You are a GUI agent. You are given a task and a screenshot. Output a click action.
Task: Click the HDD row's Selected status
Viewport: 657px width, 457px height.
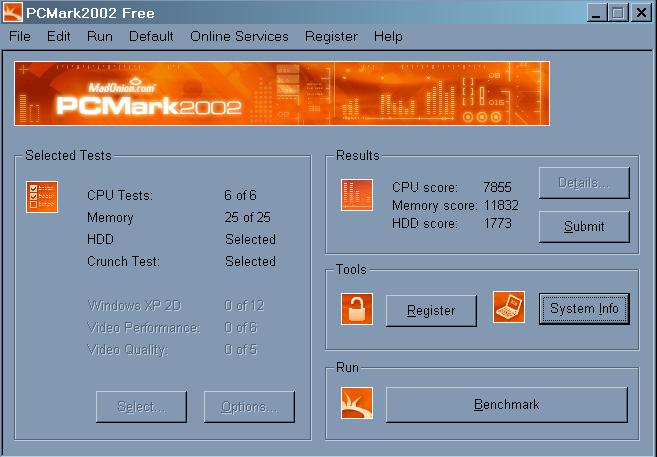click(x=250, y=239)
